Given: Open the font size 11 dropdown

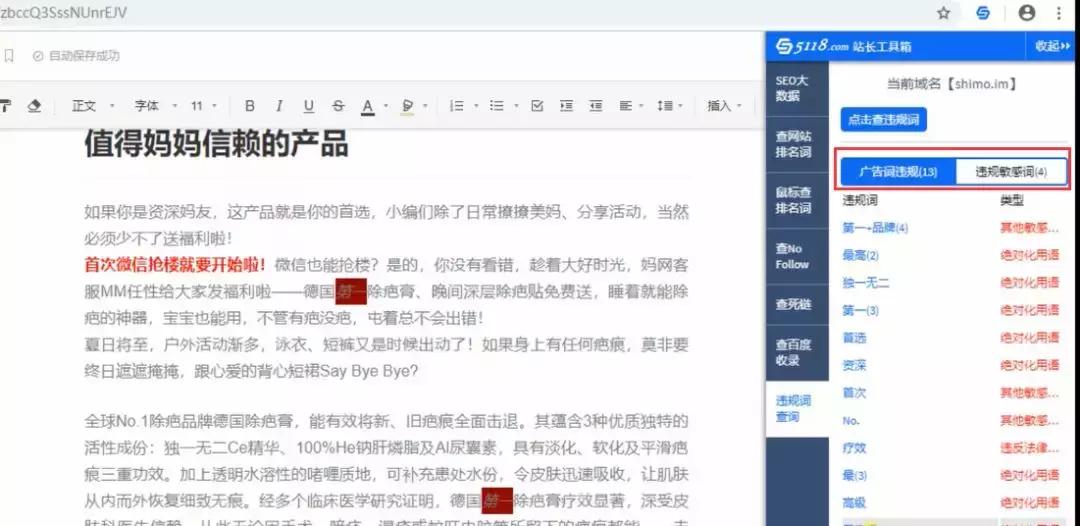Looking at the screenshot, I should click(203, 106).
